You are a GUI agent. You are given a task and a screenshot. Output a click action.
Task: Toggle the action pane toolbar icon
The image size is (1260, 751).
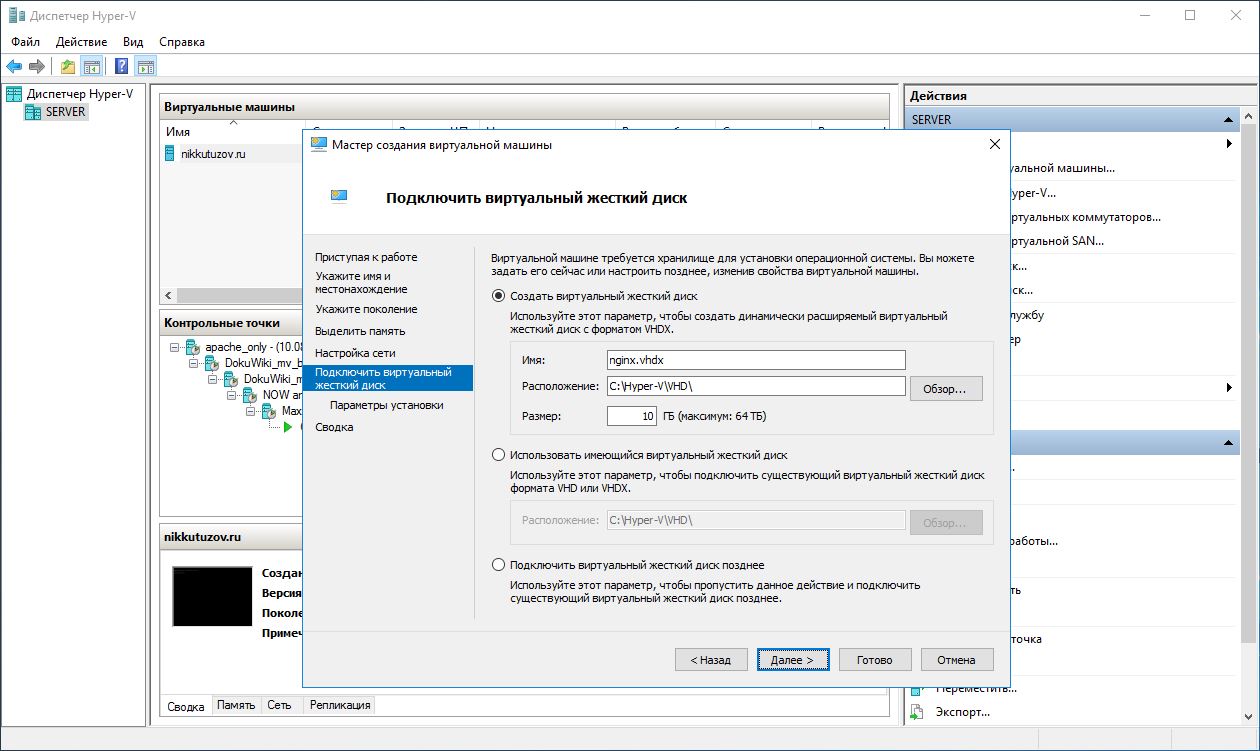coord(146,67)
